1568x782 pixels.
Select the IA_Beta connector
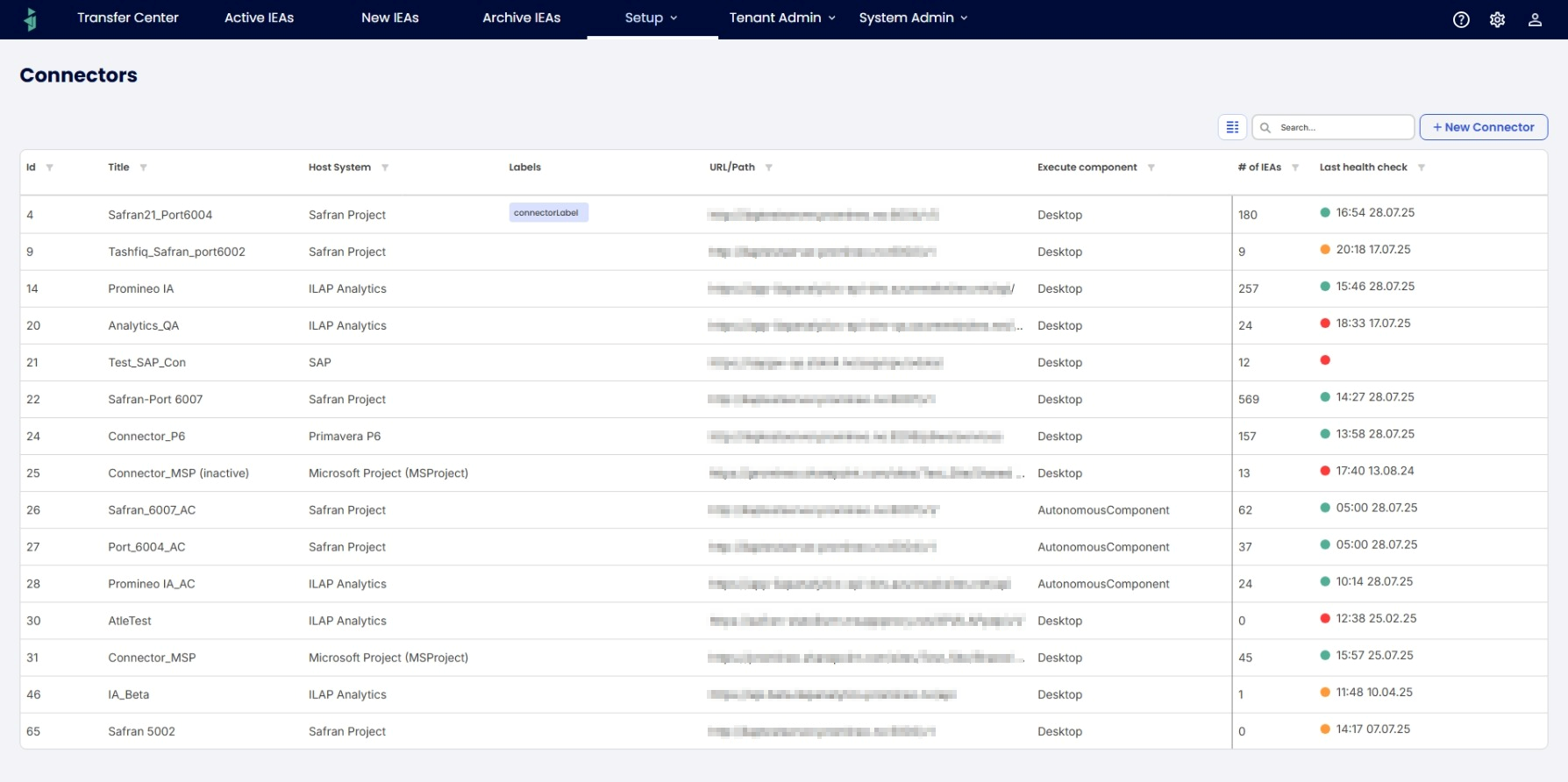pyautogui.click(x=129, y=694)
